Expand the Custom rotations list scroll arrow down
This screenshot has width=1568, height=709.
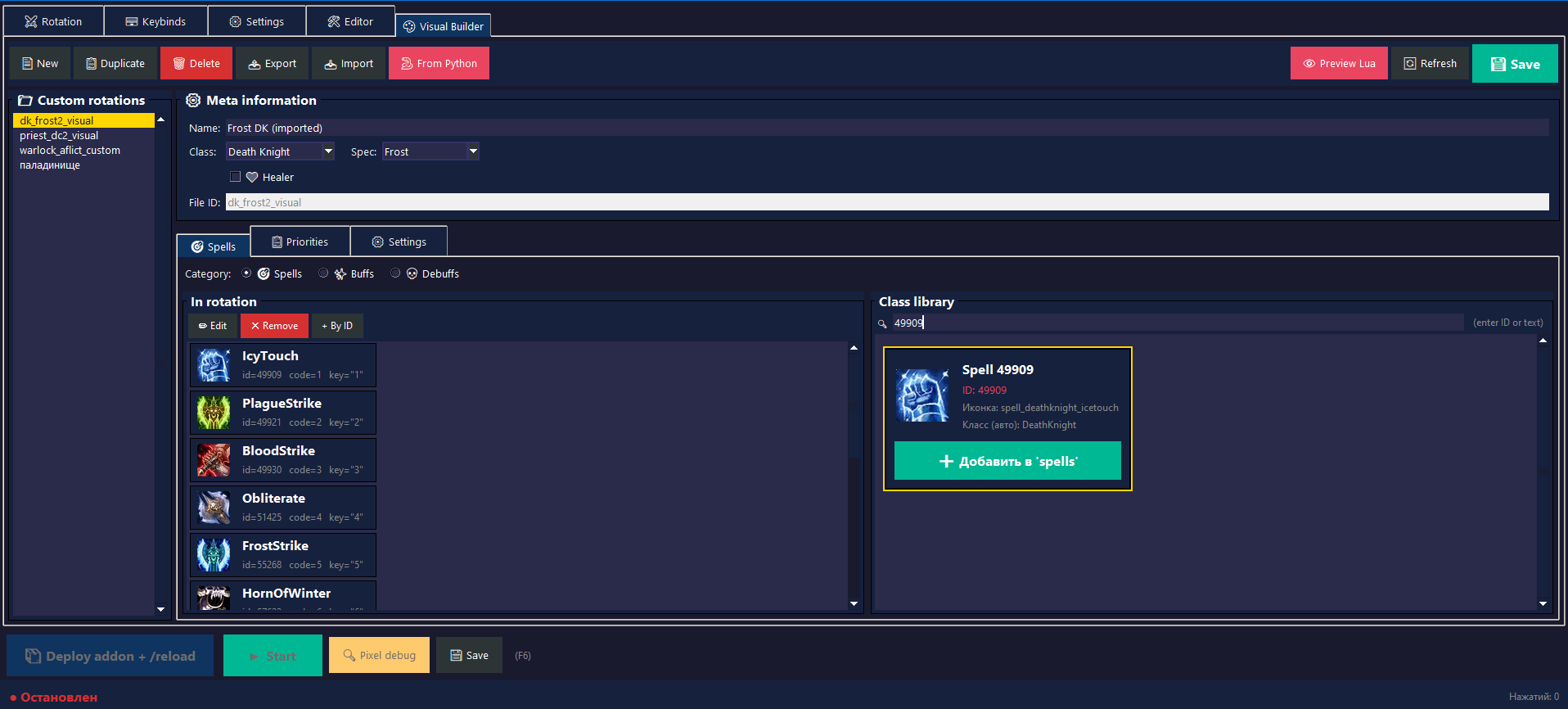point(160,609)
